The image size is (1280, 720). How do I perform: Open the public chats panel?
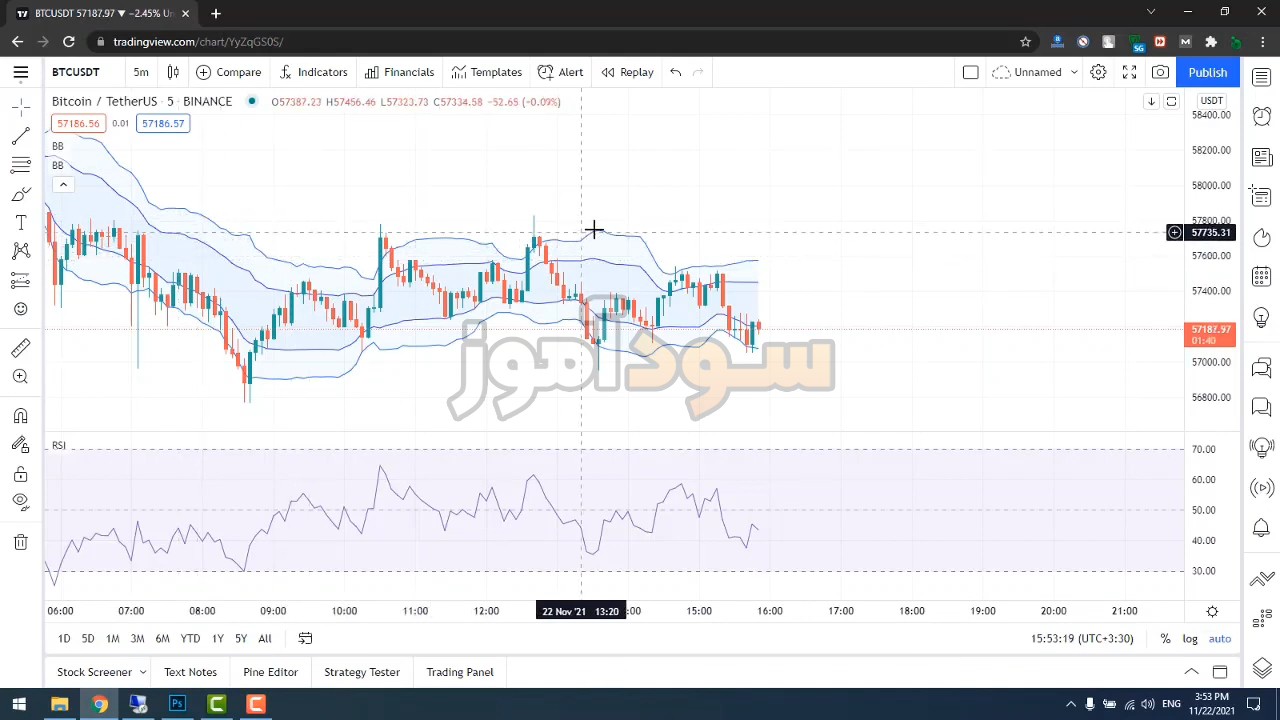1262,368
